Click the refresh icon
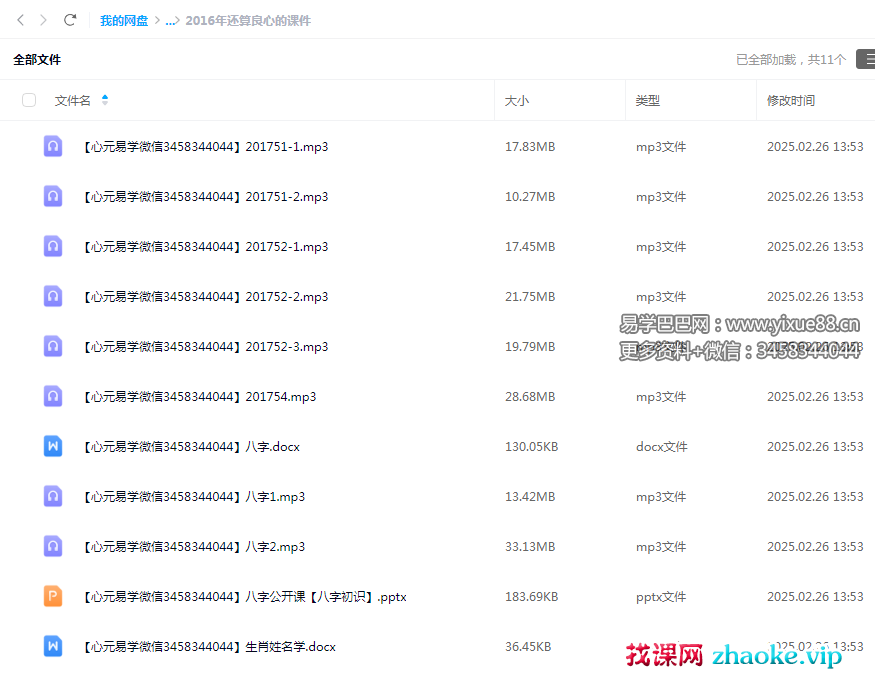The width and height of the screenshot is (875, 674). pyautogui.click(x=70, y=20)
